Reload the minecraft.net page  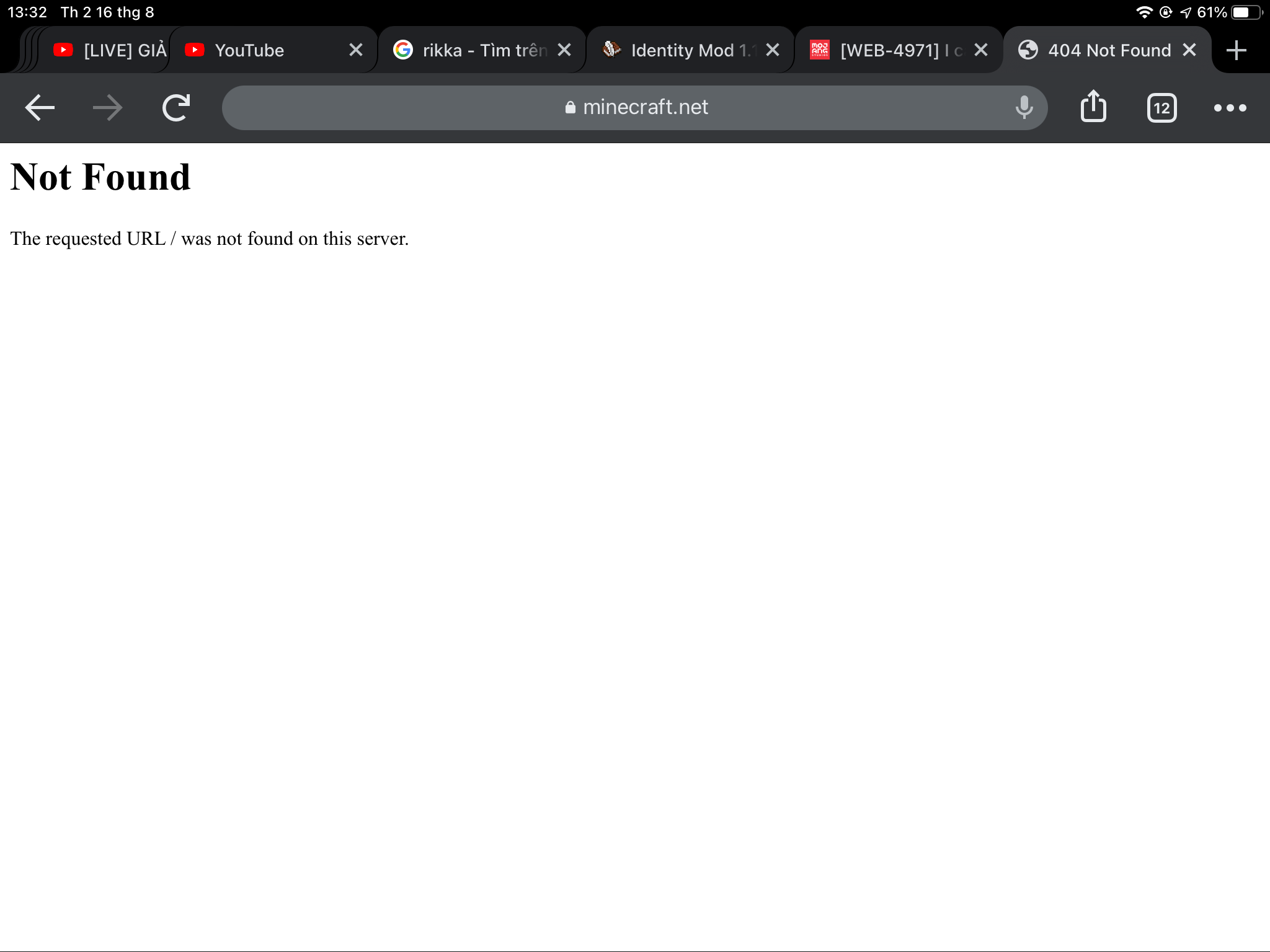click(x=176, y=108)
